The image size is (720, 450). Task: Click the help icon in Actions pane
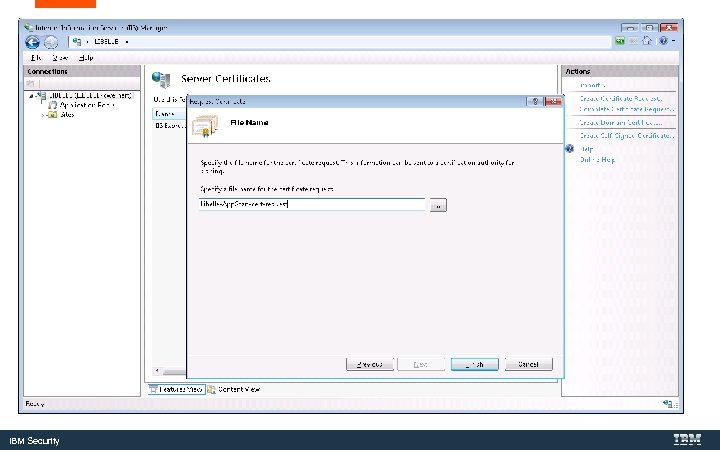click(569, 148)
